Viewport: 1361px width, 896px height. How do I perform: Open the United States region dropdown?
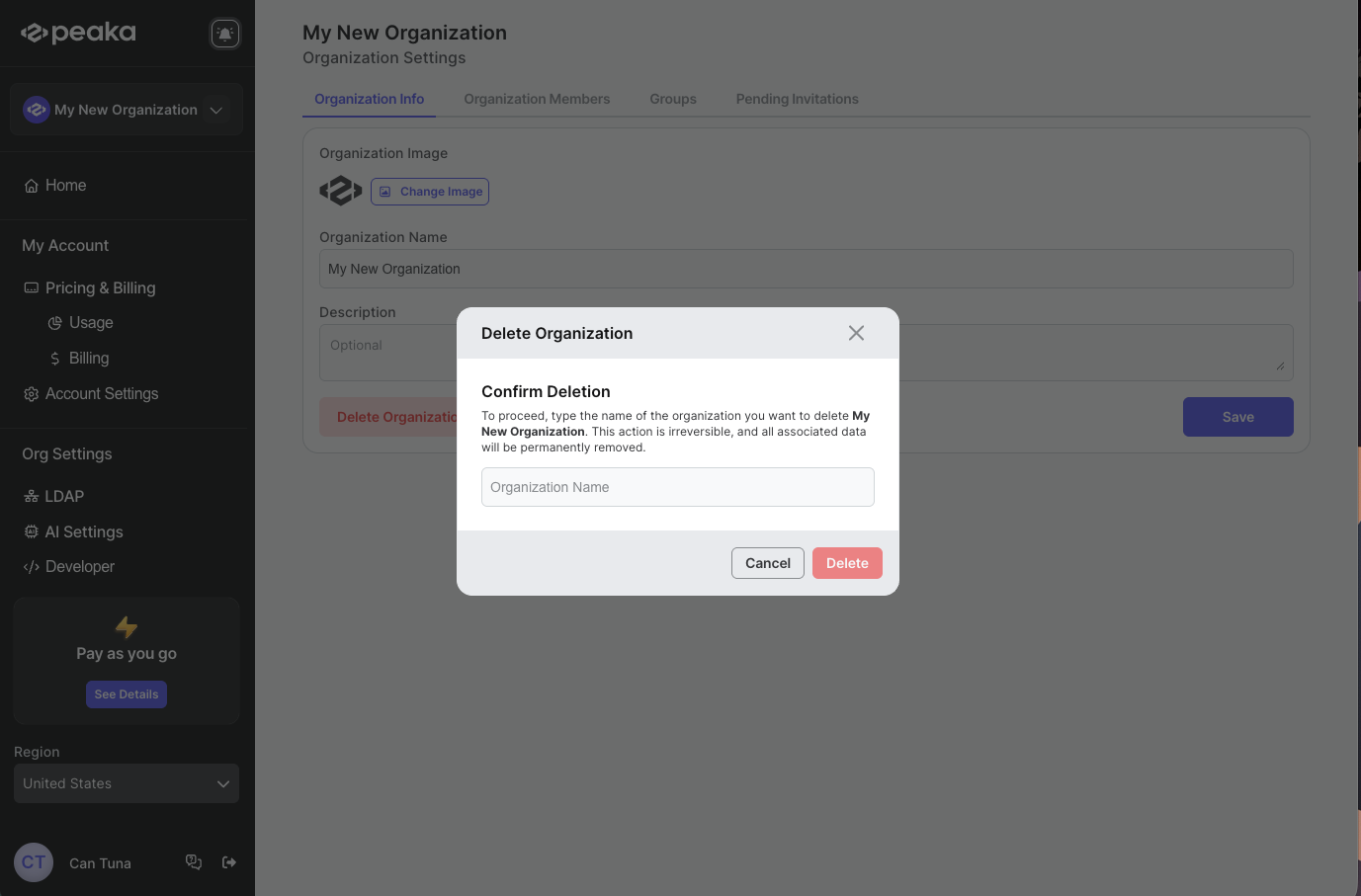click(x=126, y=783)
